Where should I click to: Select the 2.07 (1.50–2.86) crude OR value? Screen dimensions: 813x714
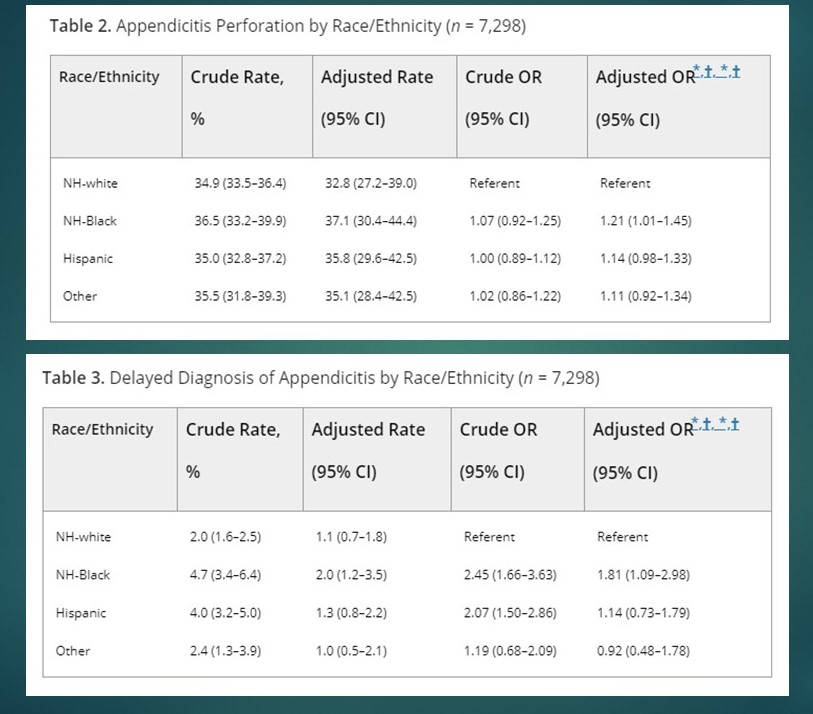510,613
